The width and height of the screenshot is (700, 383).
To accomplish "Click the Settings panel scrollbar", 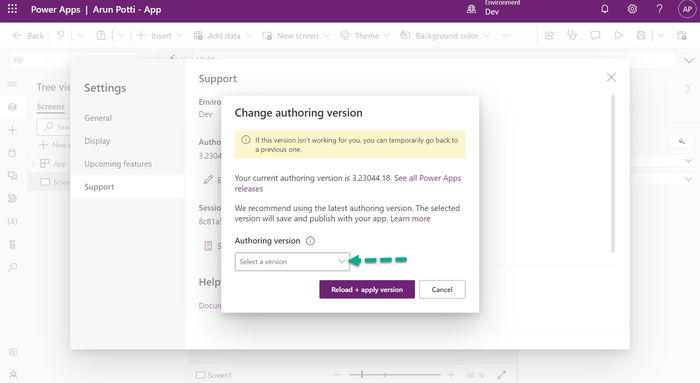I will [x=612, y=174].
